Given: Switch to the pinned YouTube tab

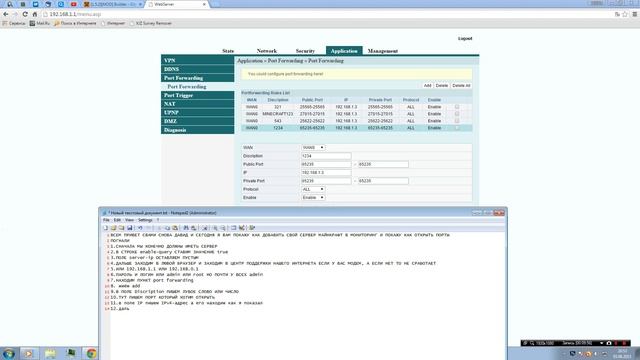Looking at the screenshot, I should 73,4.
